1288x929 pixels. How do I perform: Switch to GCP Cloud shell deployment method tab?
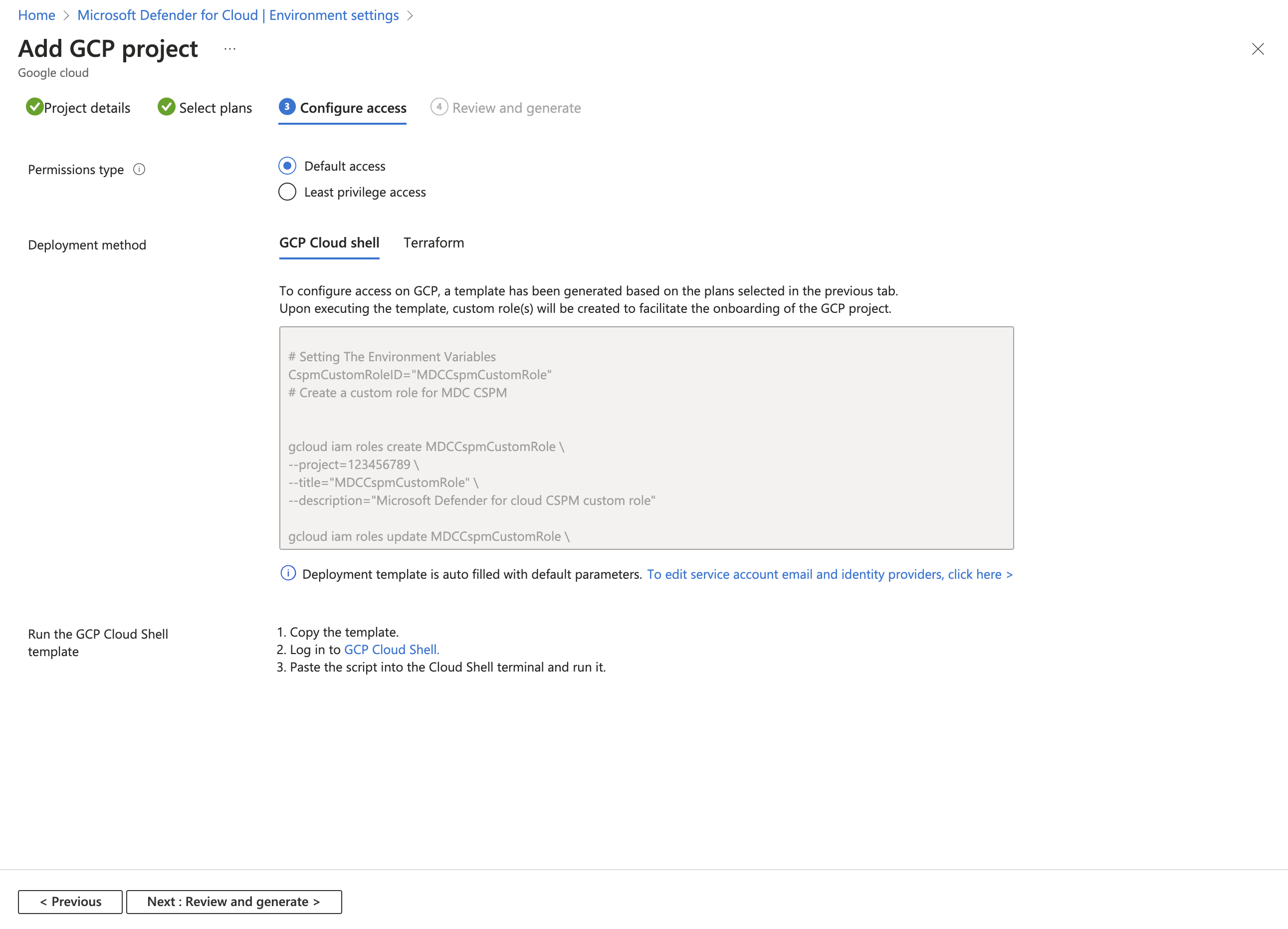330,242
